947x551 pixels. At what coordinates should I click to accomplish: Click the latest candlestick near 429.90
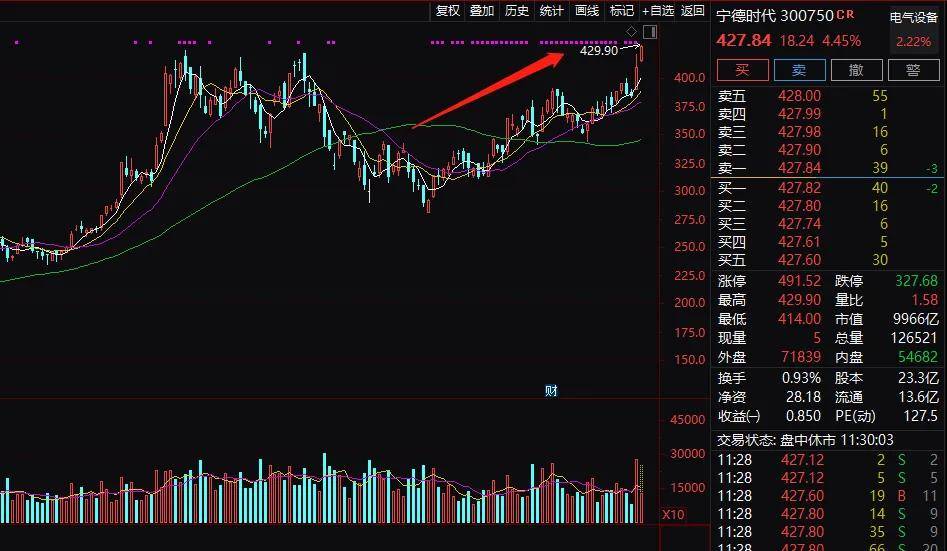click(x=641, y=53)
